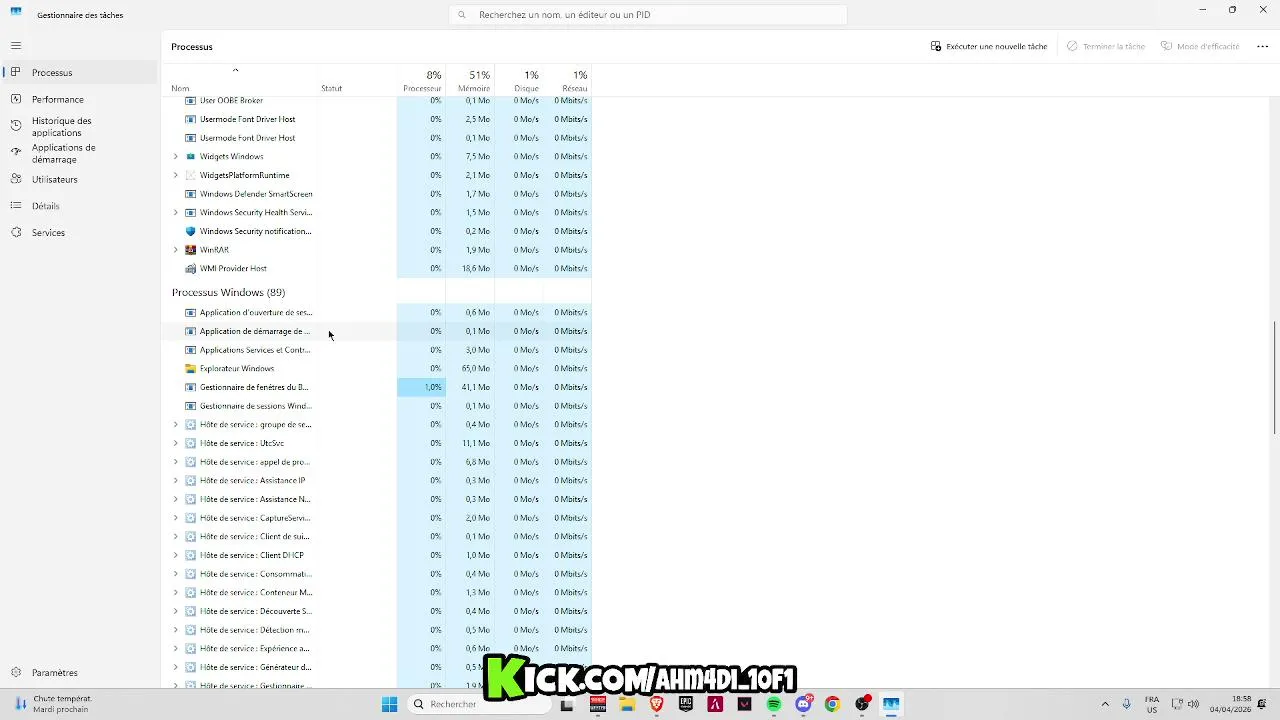Select Application d'ouverture de session row
Image resolution: width=1280 pixels, height=720 pixels.
pyautogui.click(x=378, y=312)
